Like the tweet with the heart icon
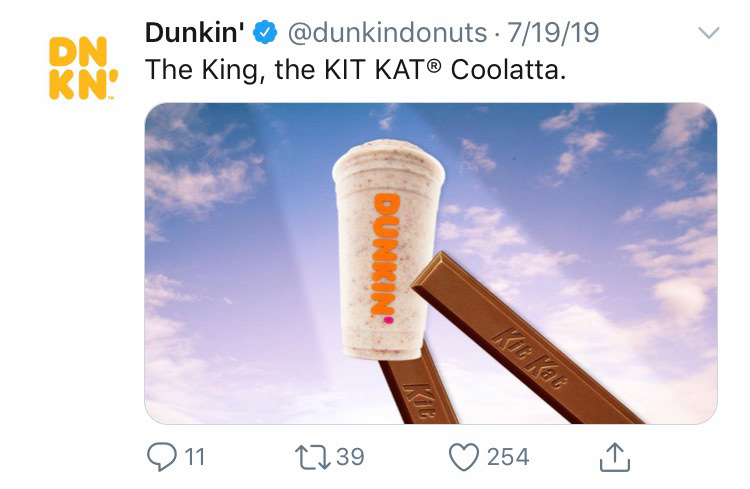Viewport: 750px width, 489px height. (463, 457)
